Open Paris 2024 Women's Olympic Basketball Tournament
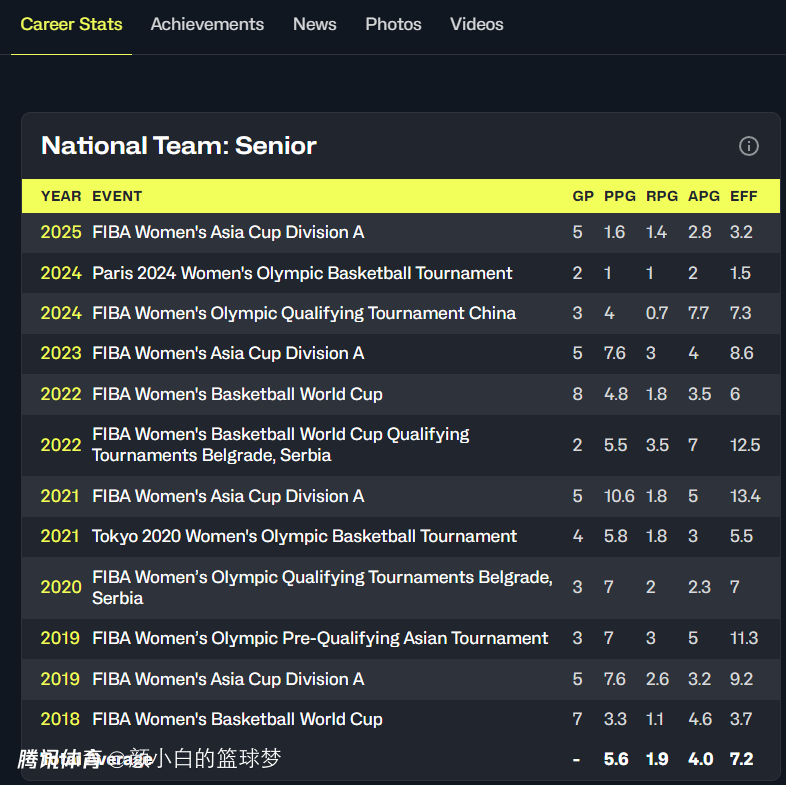Image resolution: width=786 pixels, height=785 pixels. (x=302, y=273)
